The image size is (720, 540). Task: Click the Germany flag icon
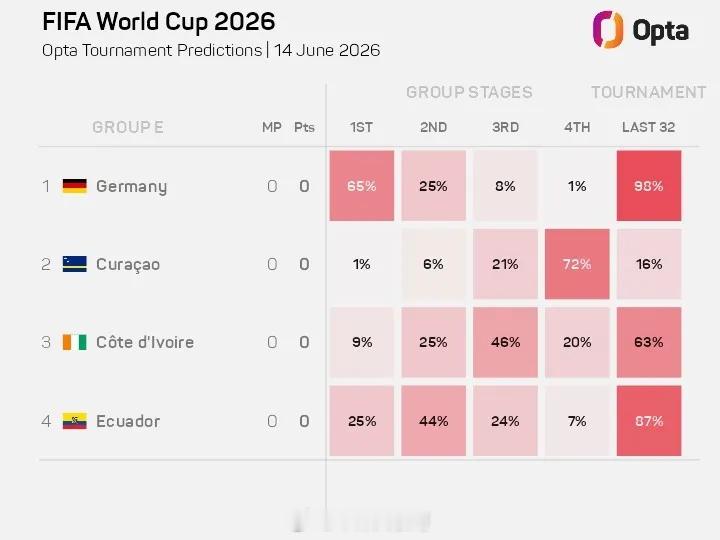74,186
